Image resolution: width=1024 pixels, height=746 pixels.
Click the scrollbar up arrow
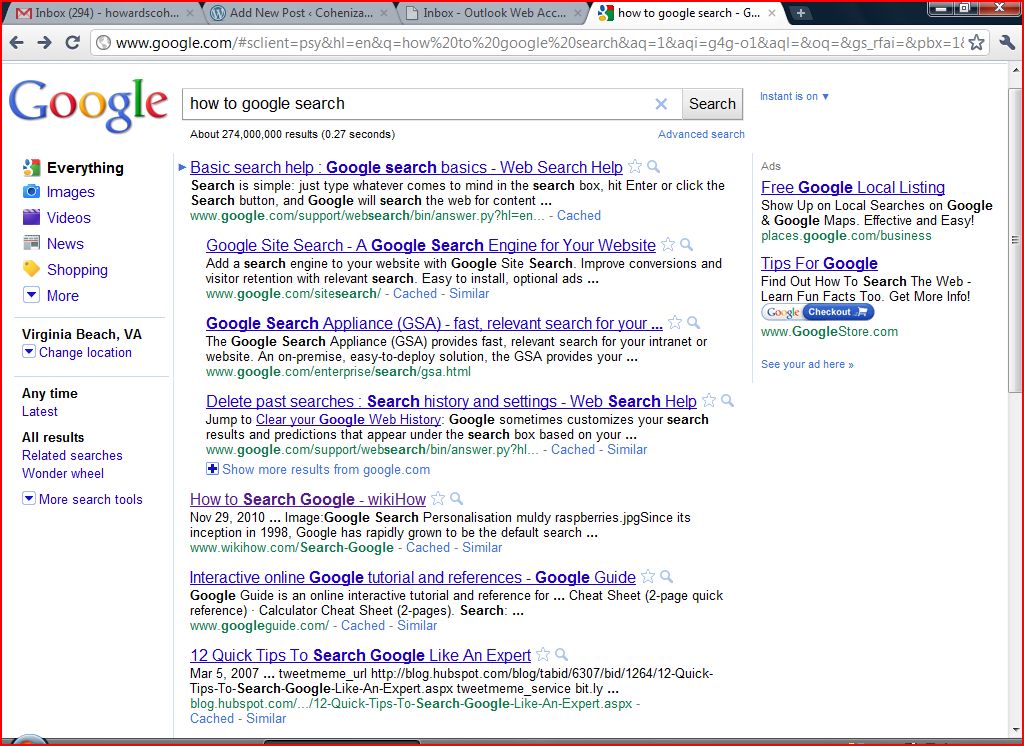(x=1016, y=70)
